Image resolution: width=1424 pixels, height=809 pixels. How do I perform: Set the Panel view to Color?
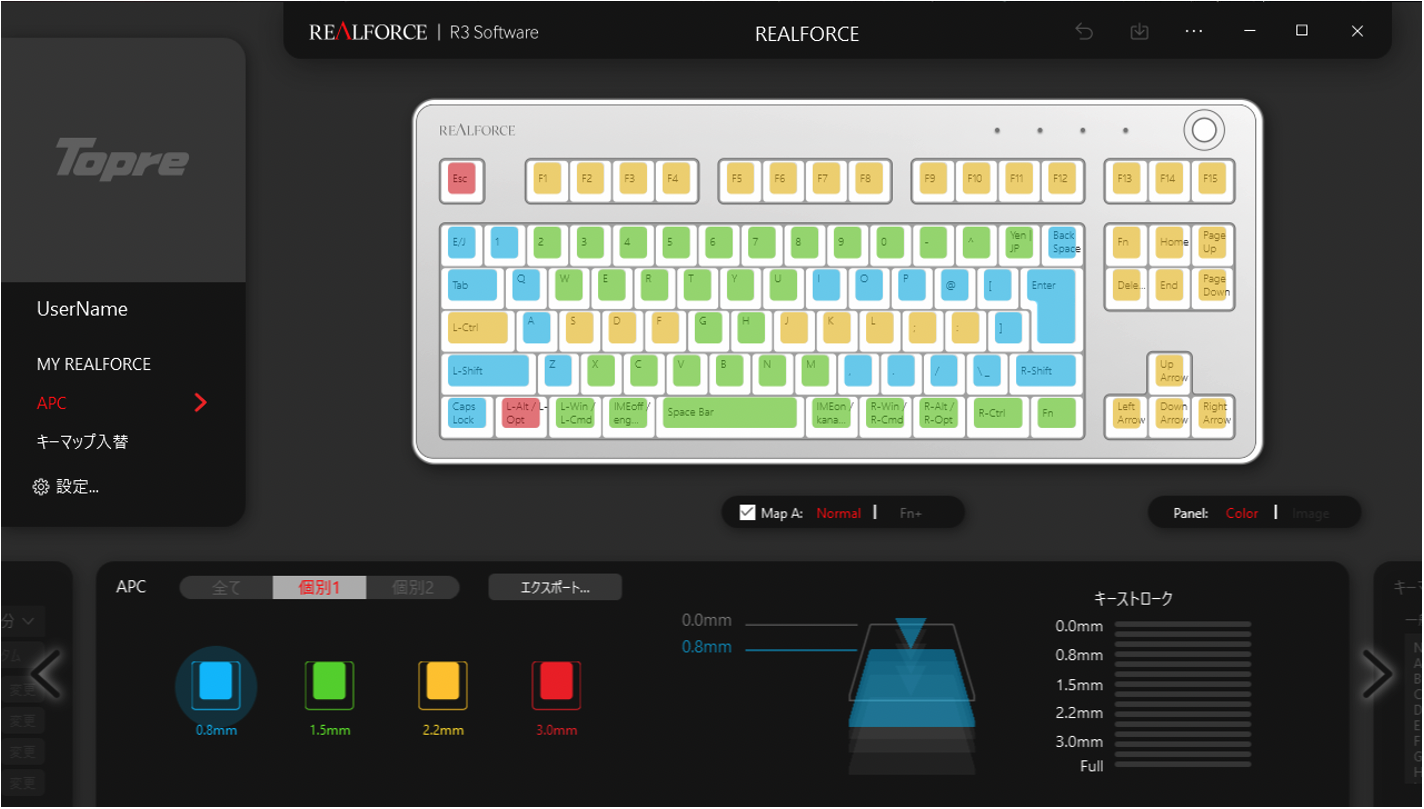click(1242, 513)
